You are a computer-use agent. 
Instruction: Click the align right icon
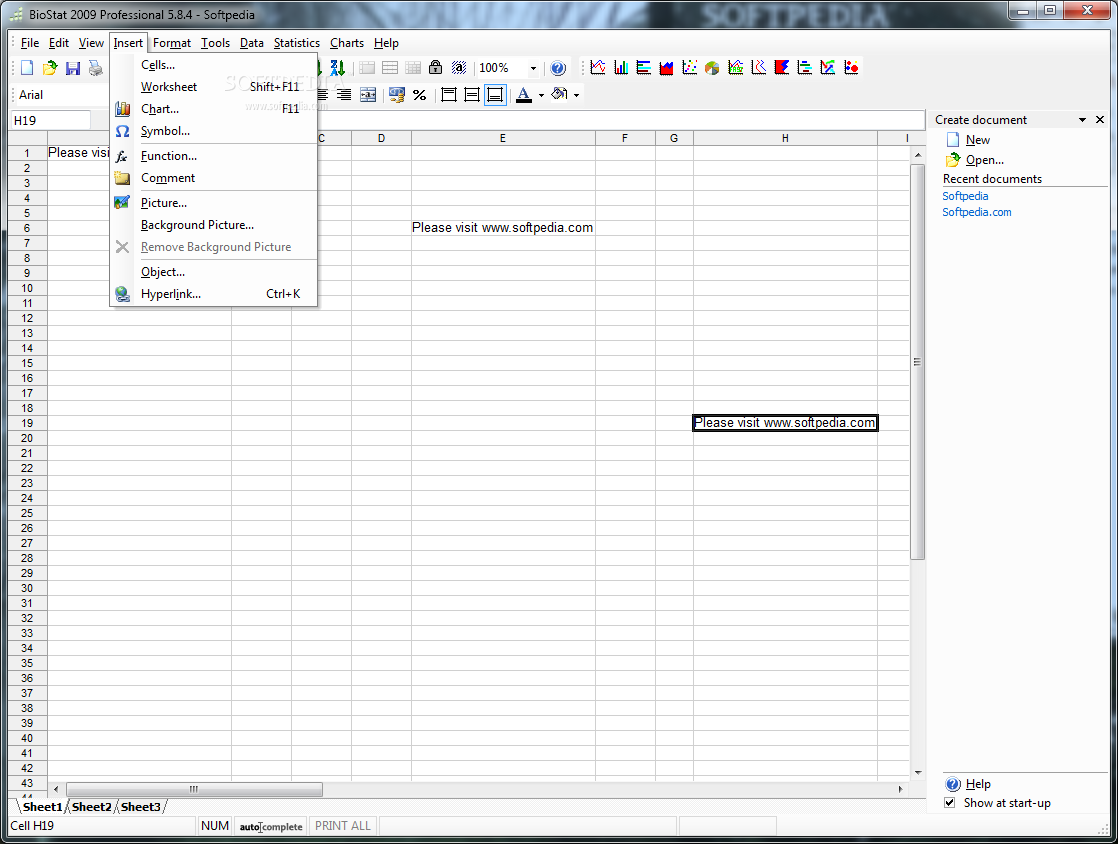(x=344, y=95)
